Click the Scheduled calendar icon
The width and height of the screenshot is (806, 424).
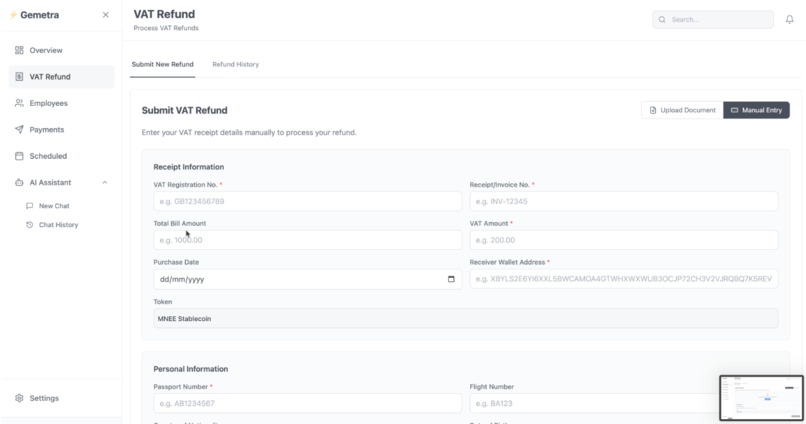click(x=19, y=156)
